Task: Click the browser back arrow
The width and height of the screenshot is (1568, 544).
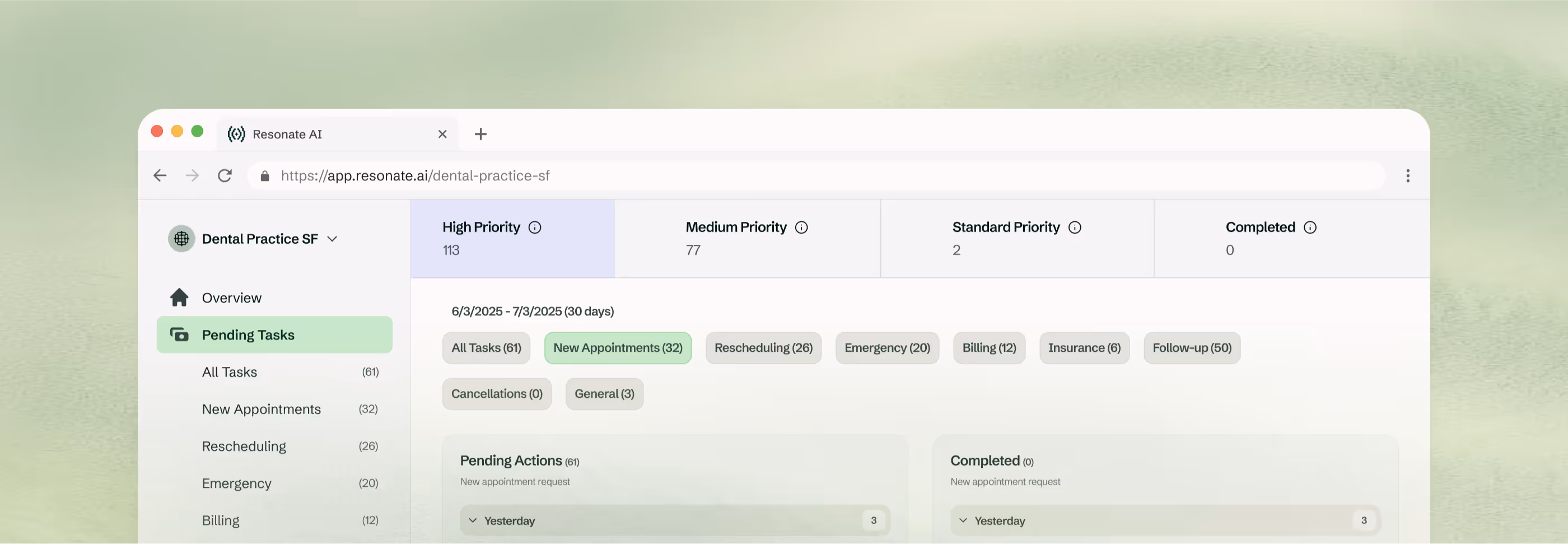Action: point(160,175)
